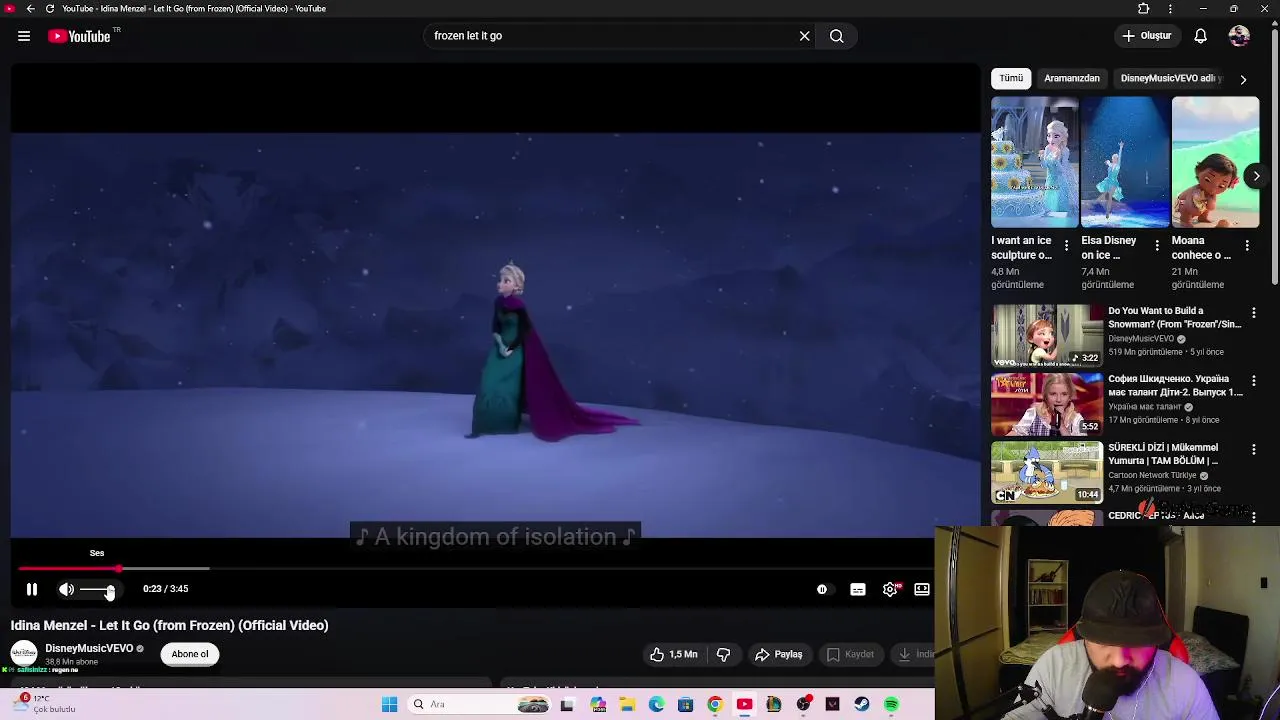The height and width of the screenshot is (720, 1280).
Task: Open 'Do You Want to Build a Snowman?' video
Action: [1047, 335]
